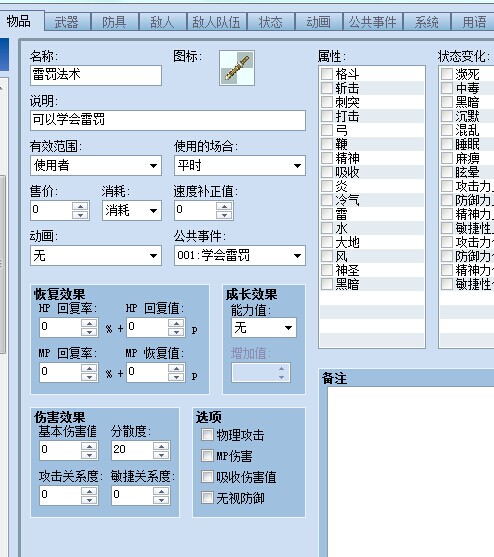Increase 攻击关系度 with up arrow
The height and width of the screenshot is (557, 494).
pyautogui.click(x=89, y=491)
